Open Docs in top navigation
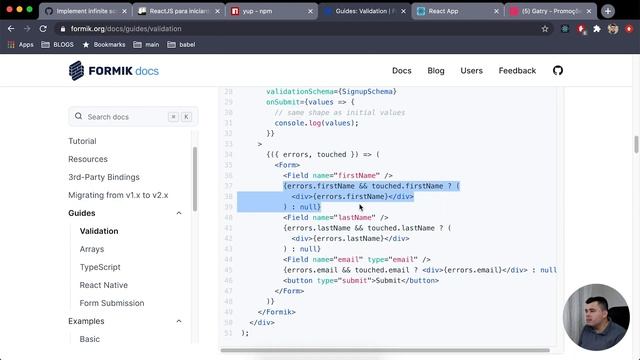 402,71
